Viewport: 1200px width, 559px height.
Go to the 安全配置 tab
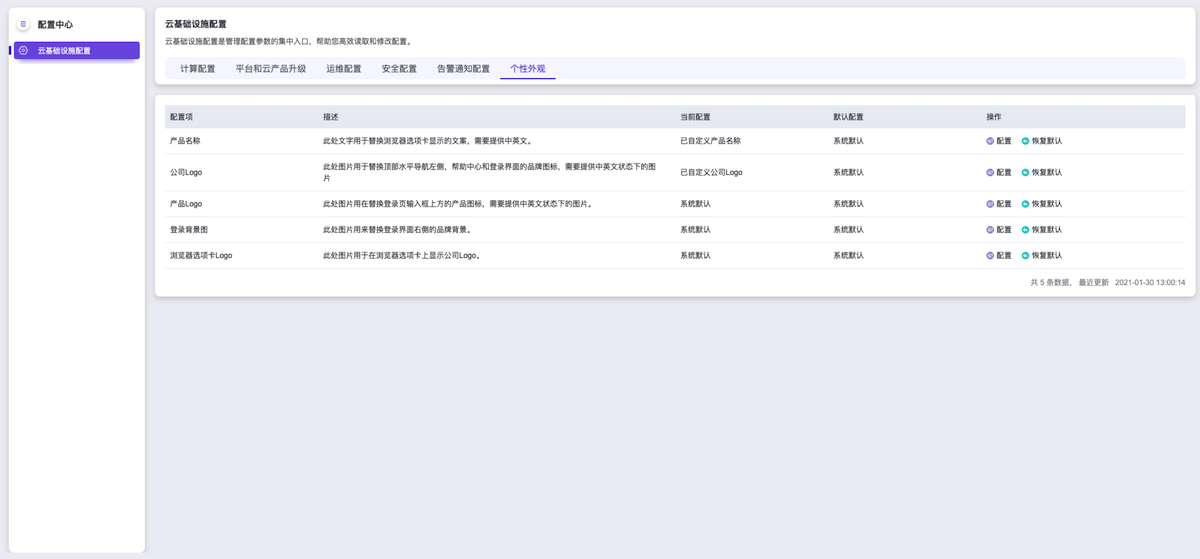tap(399, 69)
